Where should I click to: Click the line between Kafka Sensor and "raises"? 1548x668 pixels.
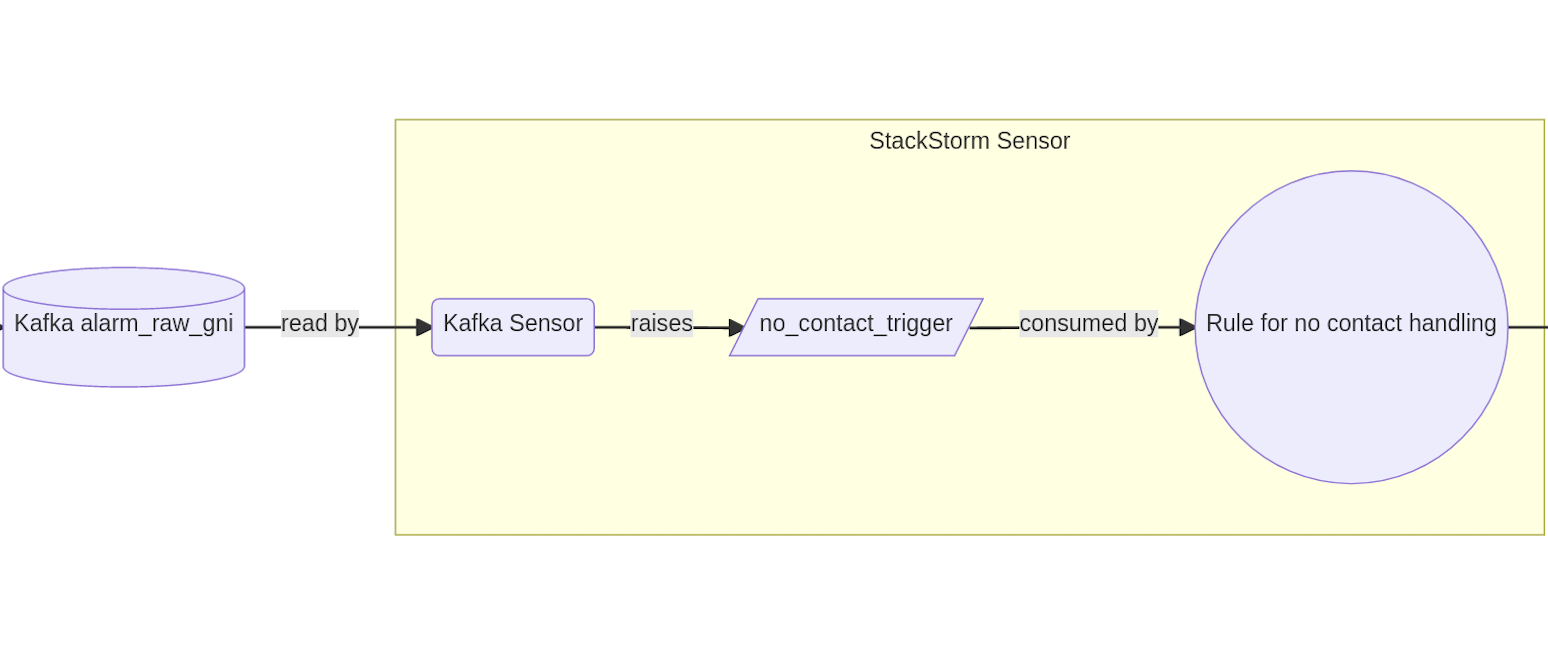pyautogui.click(x=612, y=327)
